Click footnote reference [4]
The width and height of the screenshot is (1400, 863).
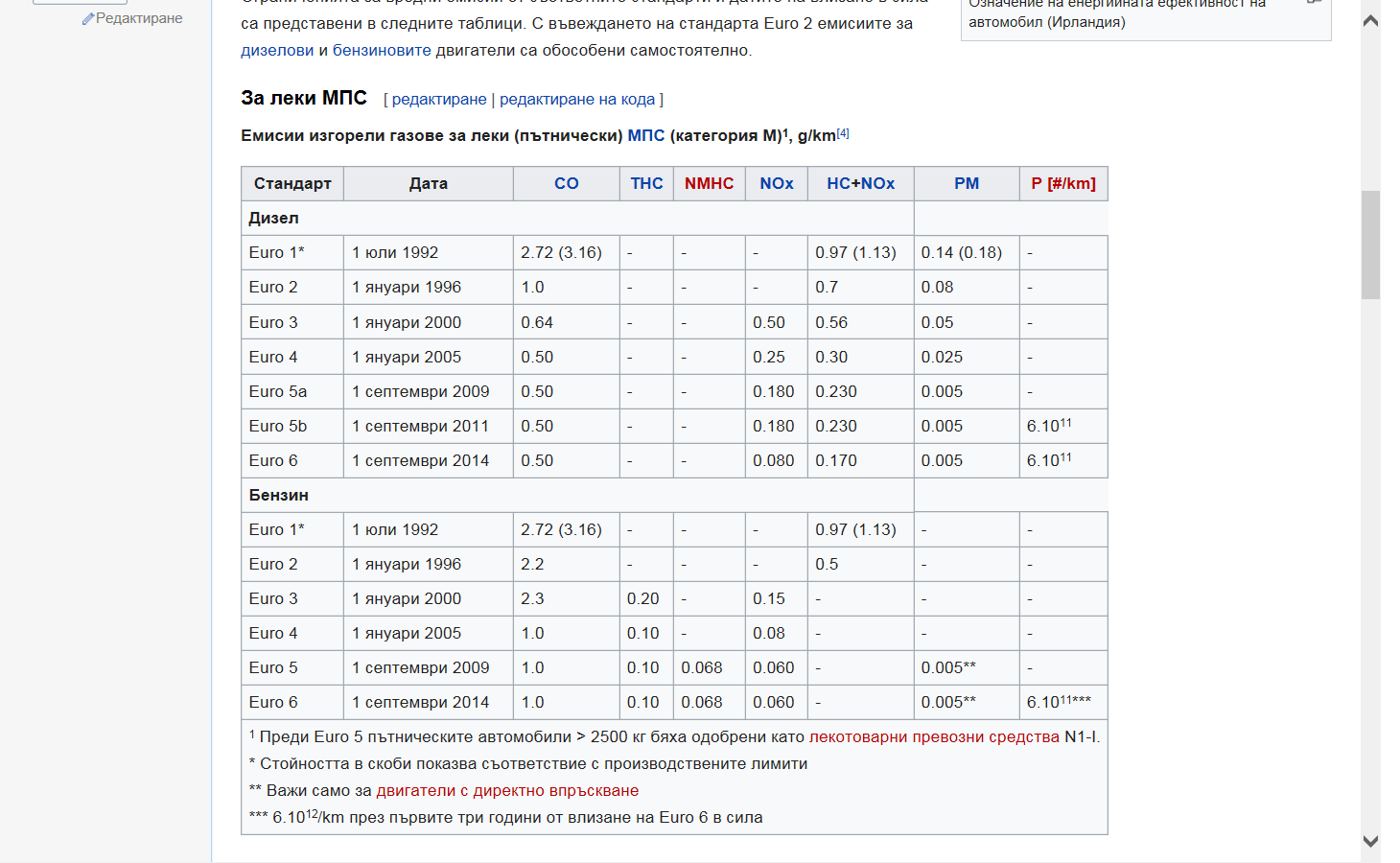[x=843, y=133]
